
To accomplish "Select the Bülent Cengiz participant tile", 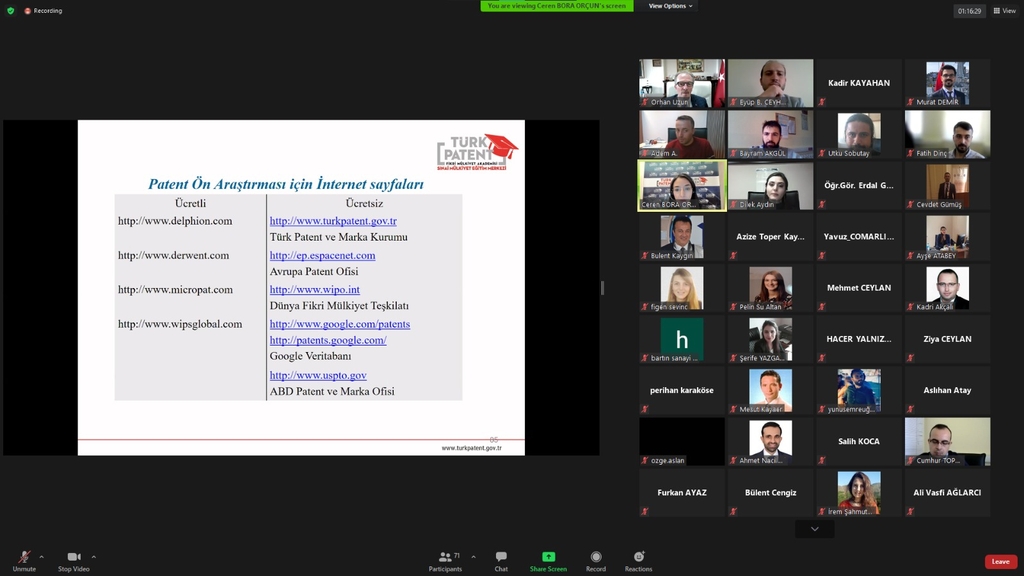I will click(x=771, y=493).
